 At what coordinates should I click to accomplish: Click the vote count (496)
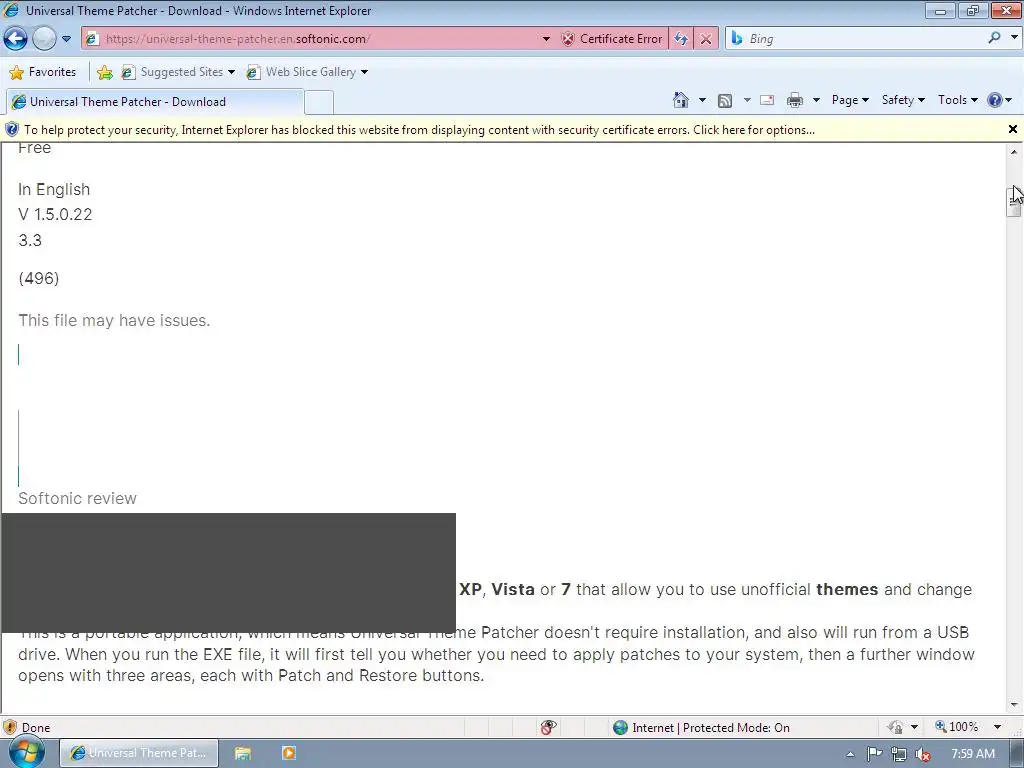point(39,278)
